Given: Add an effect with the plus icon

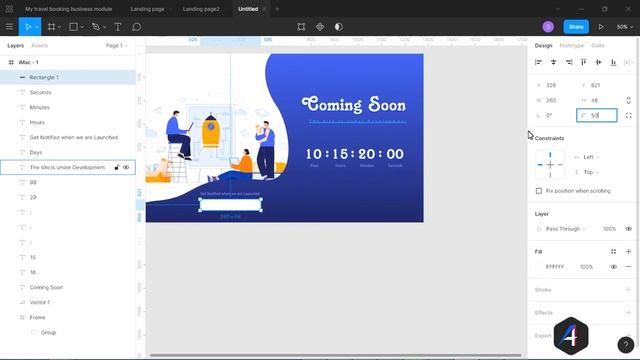Looking at the screenshot, I should pos(629,313).
